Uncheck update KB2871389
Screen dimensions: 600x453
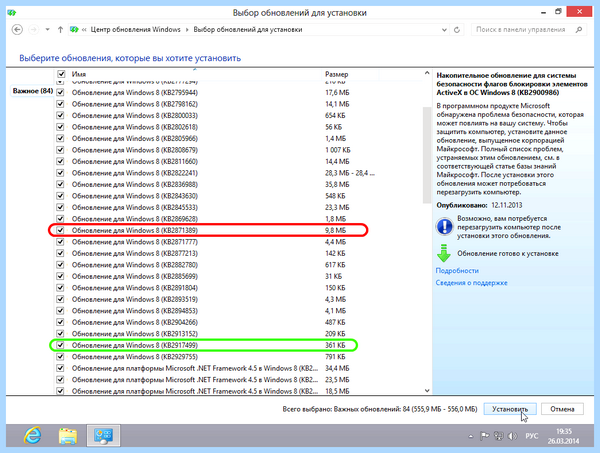(60, 230)
